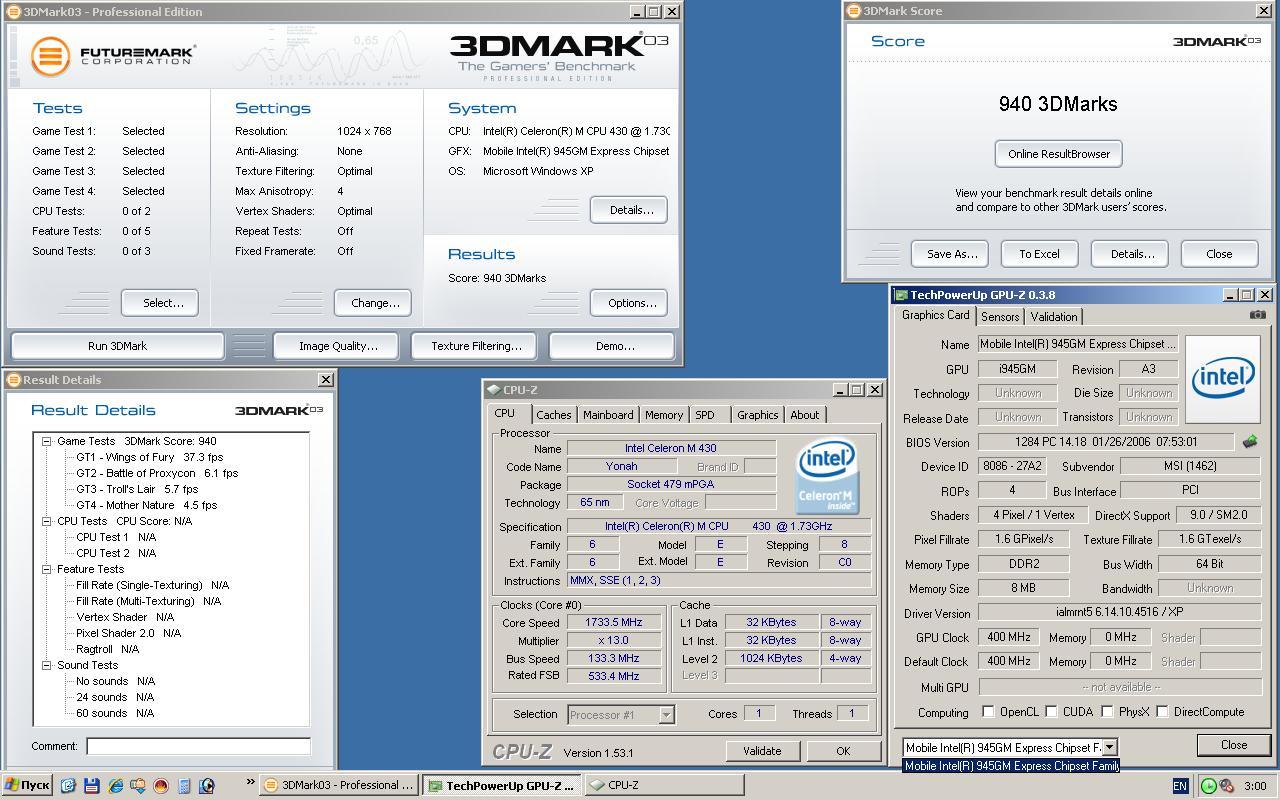Click the blocked-sign tray icon
Viewport: 1280px width, 800px height.
tap(1226, 786)
